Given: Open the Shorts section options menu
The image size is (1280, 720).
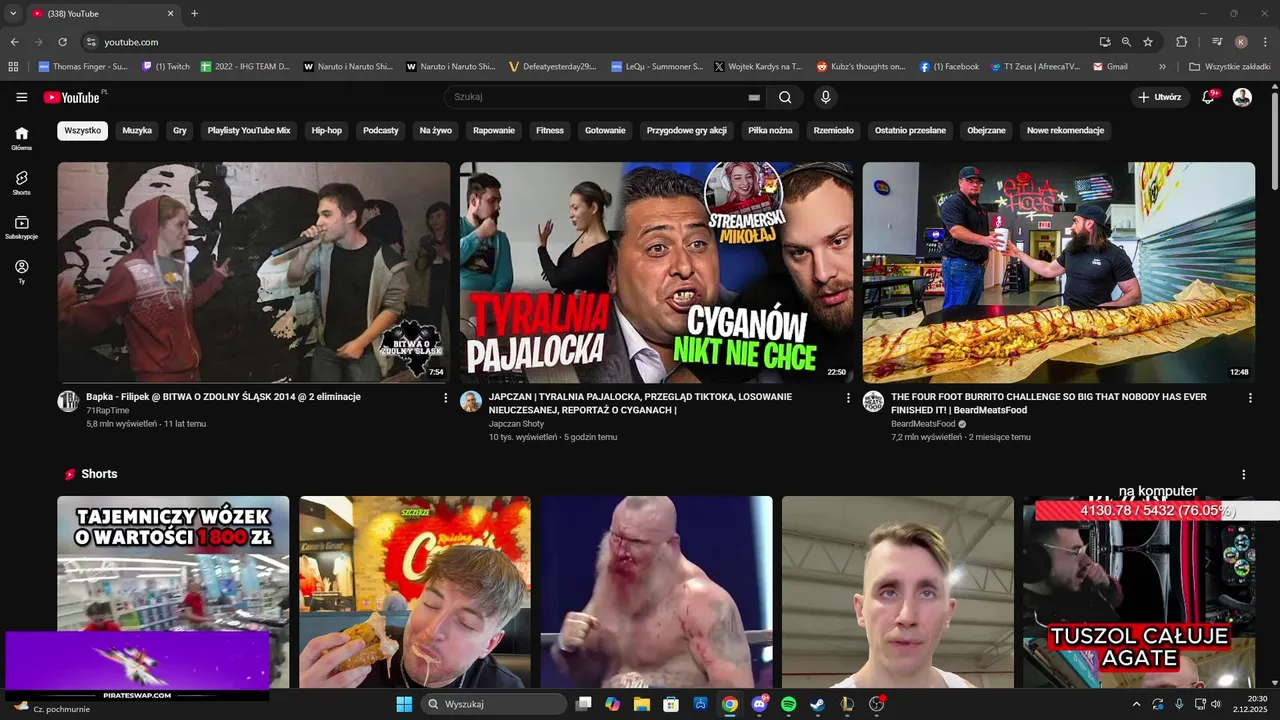Looking at the screenshot, I should (1244, 474).
